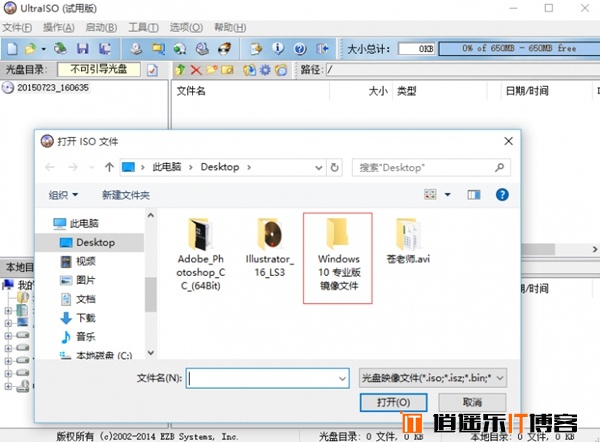This screenshot has width=600, height=442.
Task: Click the icon right of the gear icon
Action: point(281,70)
